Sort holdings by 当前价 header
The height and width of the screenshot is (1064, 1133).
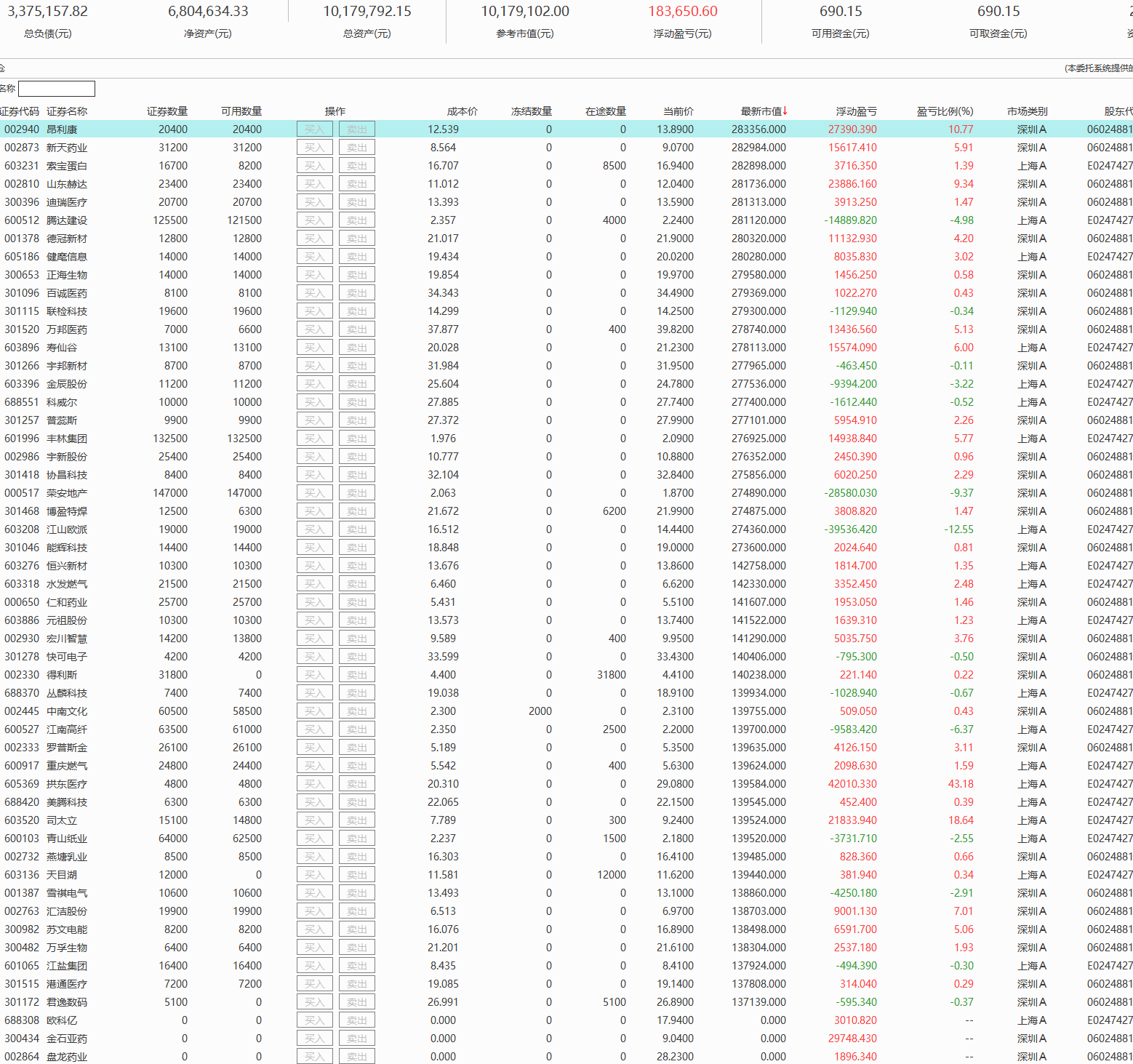pos(678,111)
